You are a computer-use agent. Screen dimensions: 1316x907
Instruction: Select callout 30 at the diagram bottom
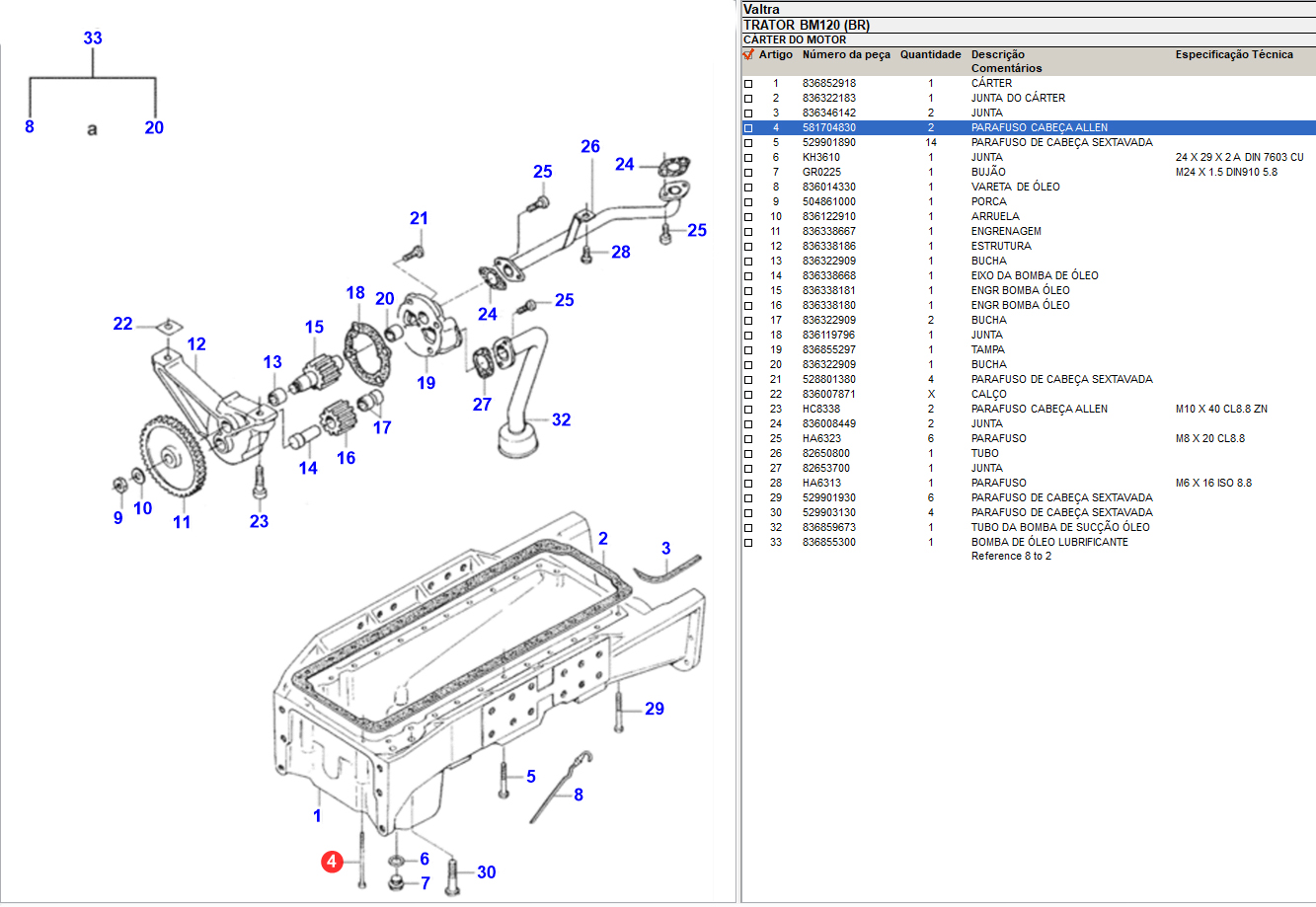pyautogui.click(x=486, y=872)
